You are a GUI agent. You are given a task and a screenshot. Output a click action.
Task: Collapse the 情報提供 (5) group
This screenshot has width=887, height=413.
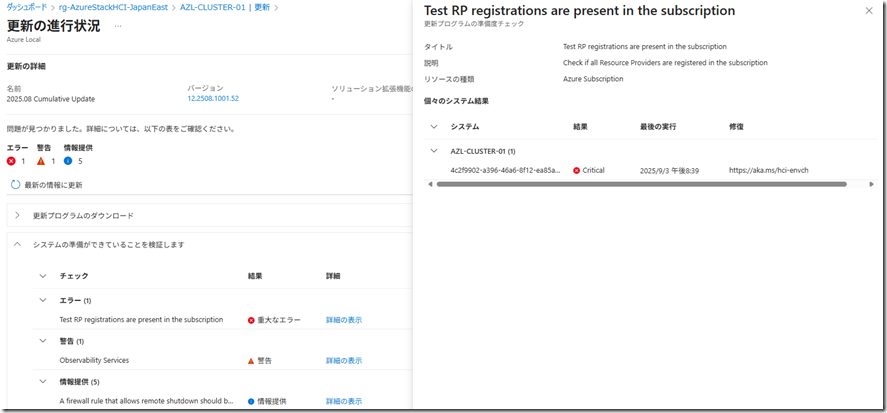42,382
